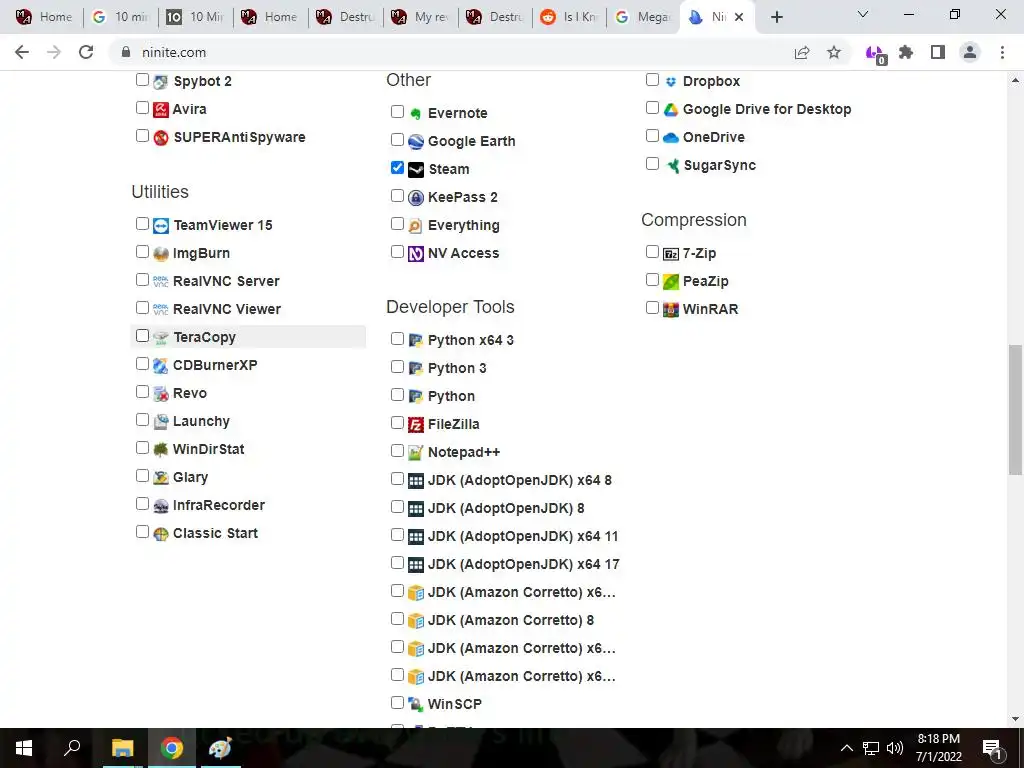The width and height of the screenshot is (1024, 768).
Task: Check the TeraCopy checkbox
Action: point(142,336)
